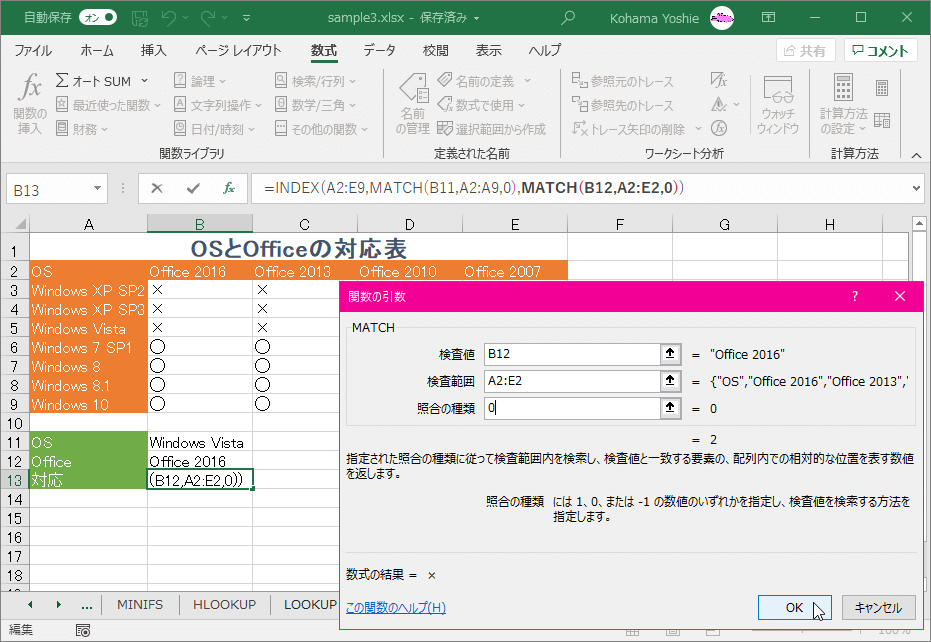
Task: Click the Save icon in title bar
Action: pos(140,18)
